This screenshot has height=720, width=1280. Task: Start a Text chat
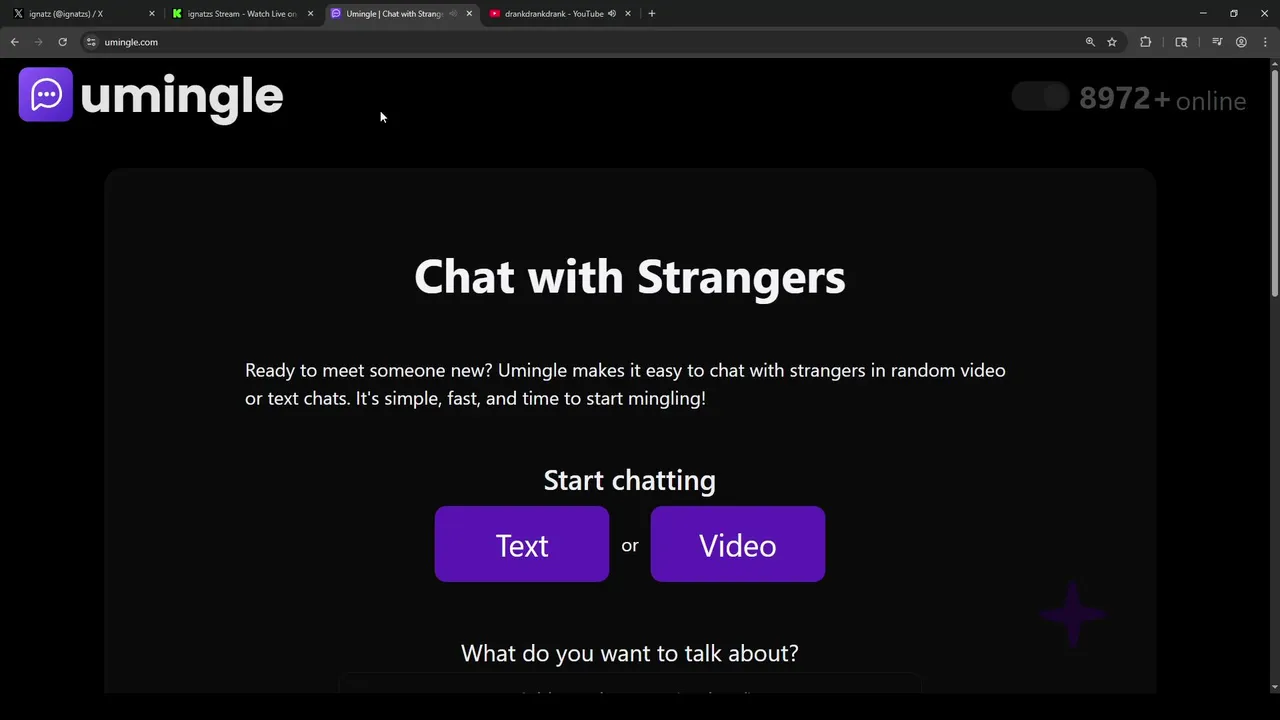(522, 544)
